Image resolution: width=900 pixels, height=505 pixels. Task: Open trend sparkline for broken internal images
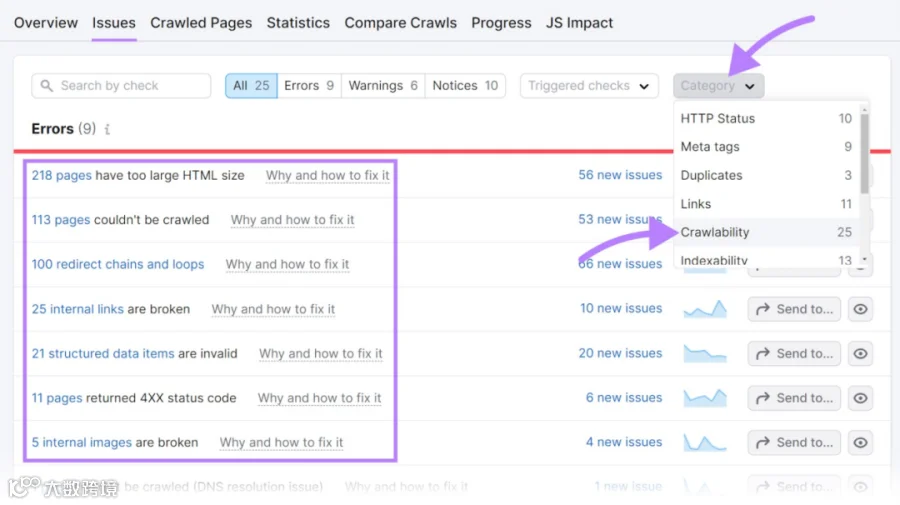tap(705, 442)
